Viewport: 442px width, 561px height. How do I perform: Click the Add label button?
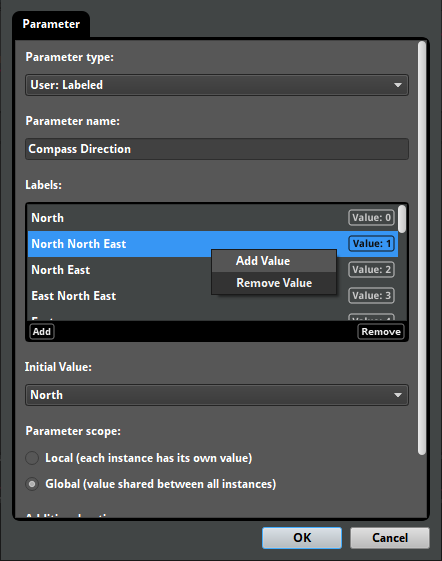coord(42,332)
